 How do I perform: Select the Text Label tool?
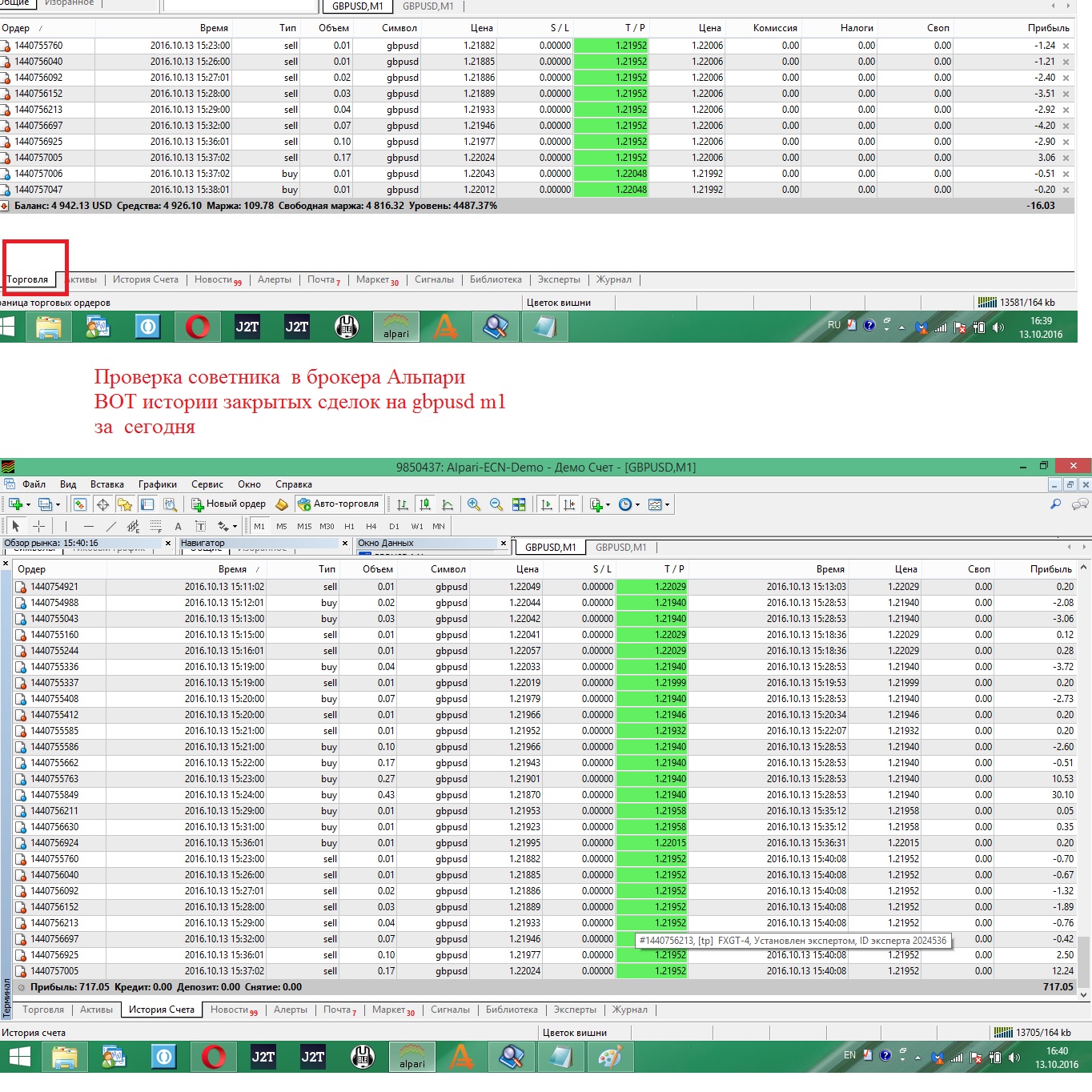click(200, 526)
